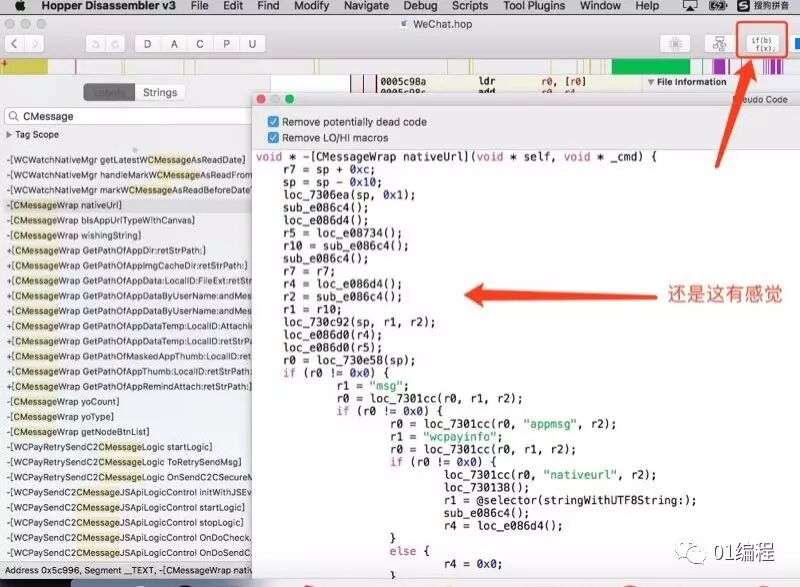Select -[WCPaySendC2CMessageJSApiLogicControl startLogic]

126,507
